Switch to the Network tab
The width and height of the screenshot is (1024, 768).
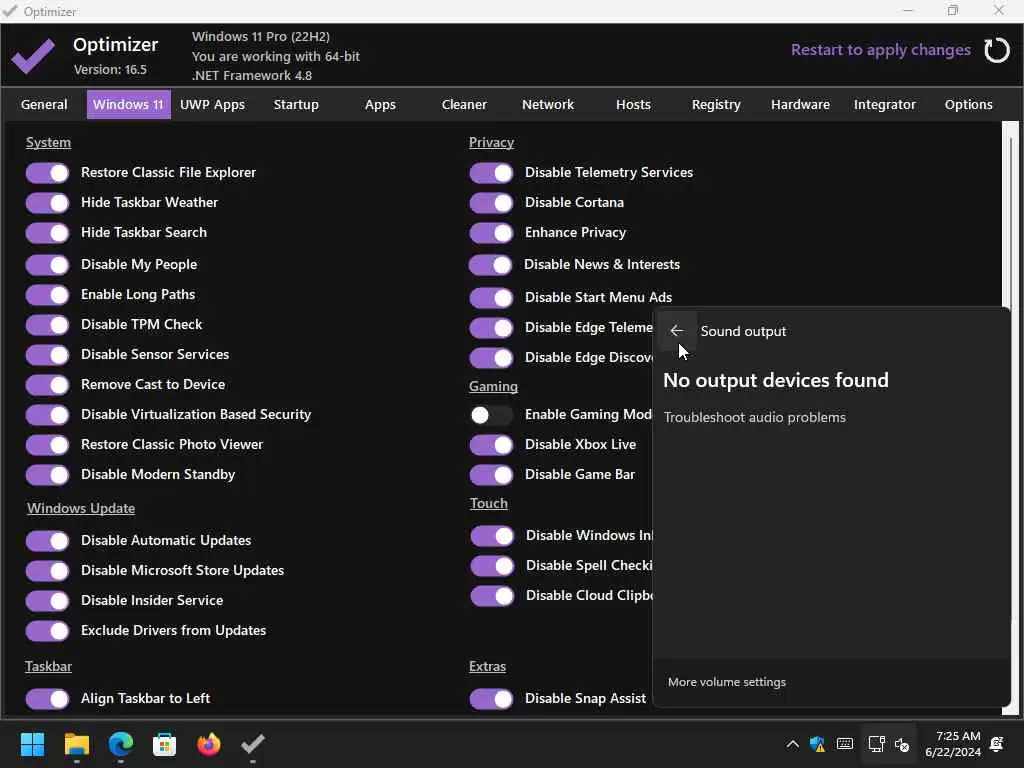(x=548, y=104)
